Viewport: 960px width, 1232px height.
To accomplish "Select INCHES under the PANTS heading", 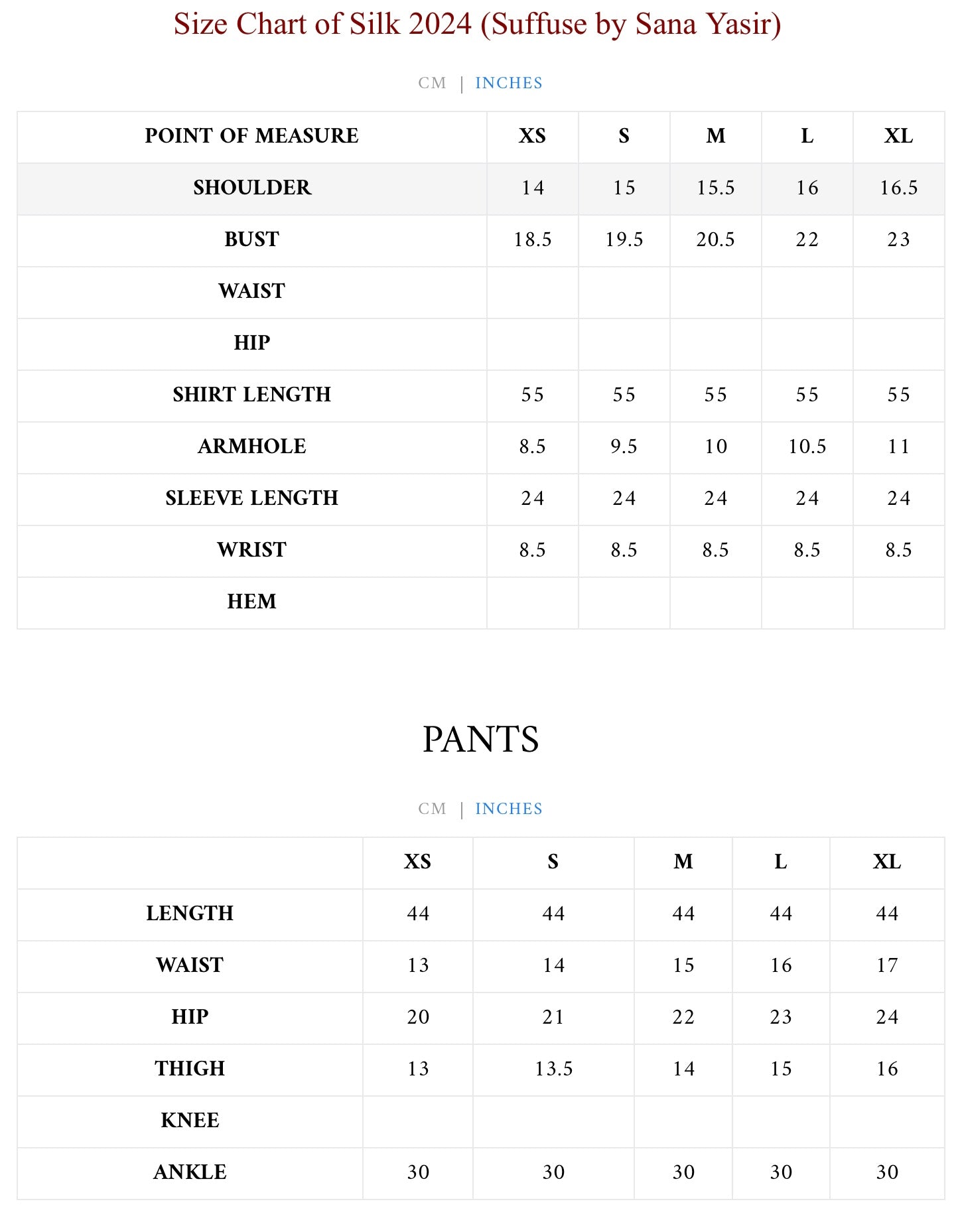I will 509,809.
